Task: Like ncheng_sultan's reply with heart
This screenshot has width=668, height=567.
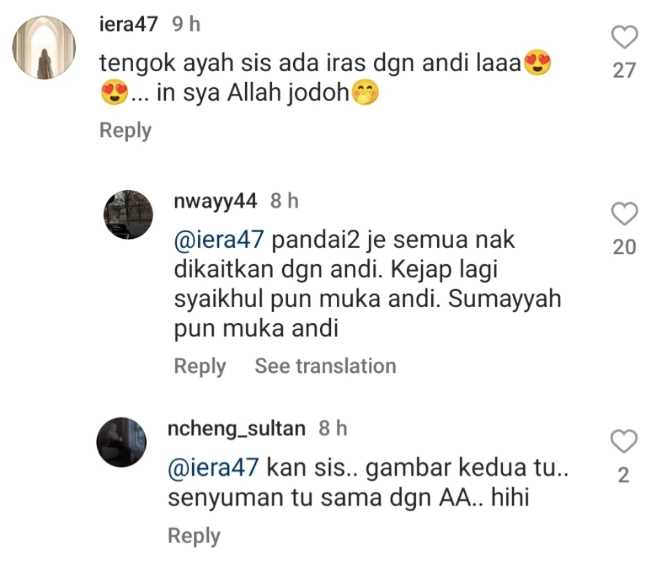Action: 624,441
